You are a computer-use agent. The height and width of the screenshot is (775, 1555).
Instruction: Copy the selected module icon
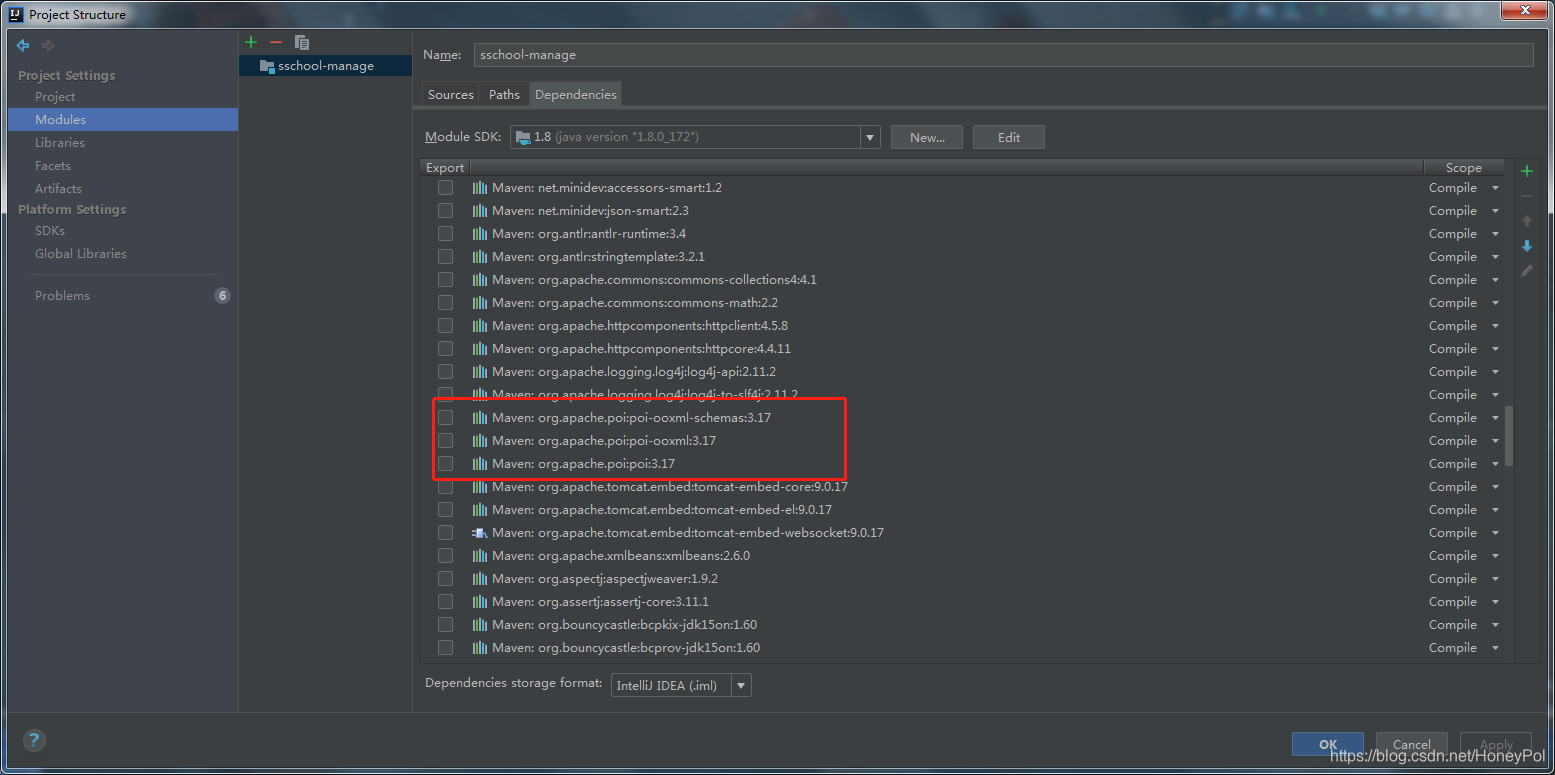pyautogui.click(x=302, y=42)
